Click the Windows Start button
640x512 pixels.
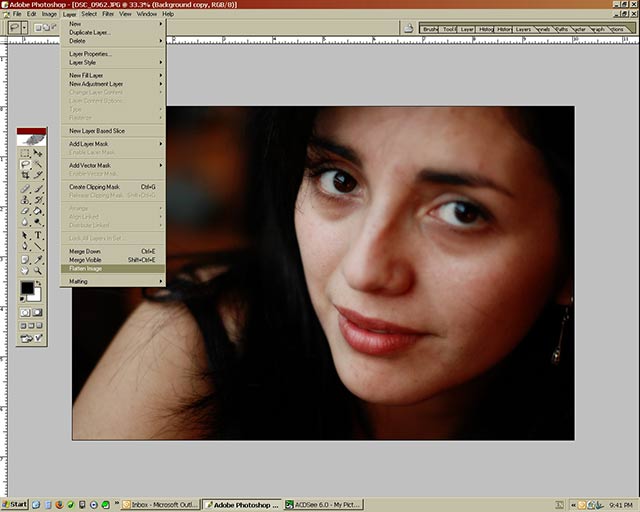pos(14,505)
